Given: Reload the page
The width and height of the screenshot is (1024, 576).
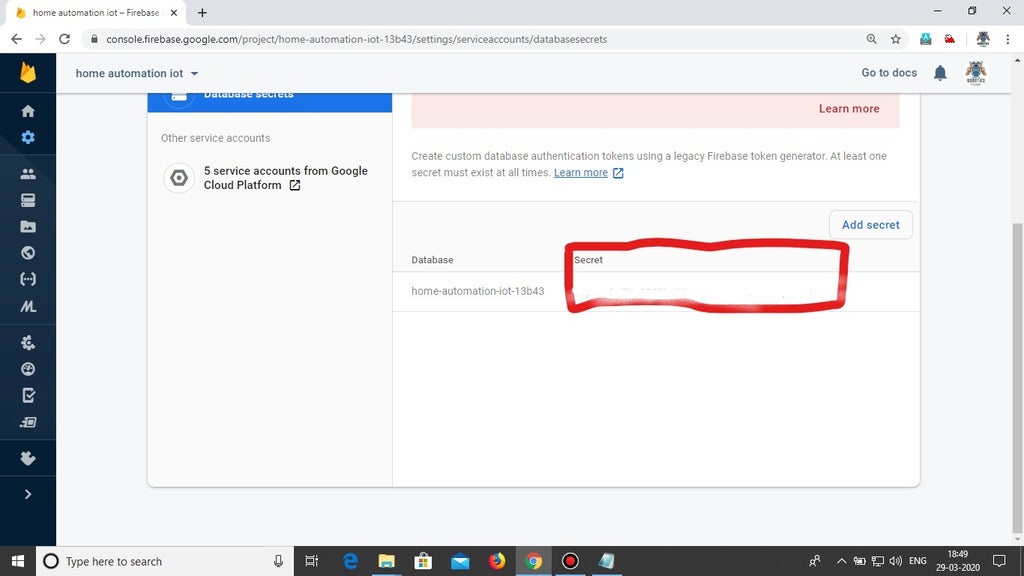Looking at the screenshot, I should pos(65,39).
